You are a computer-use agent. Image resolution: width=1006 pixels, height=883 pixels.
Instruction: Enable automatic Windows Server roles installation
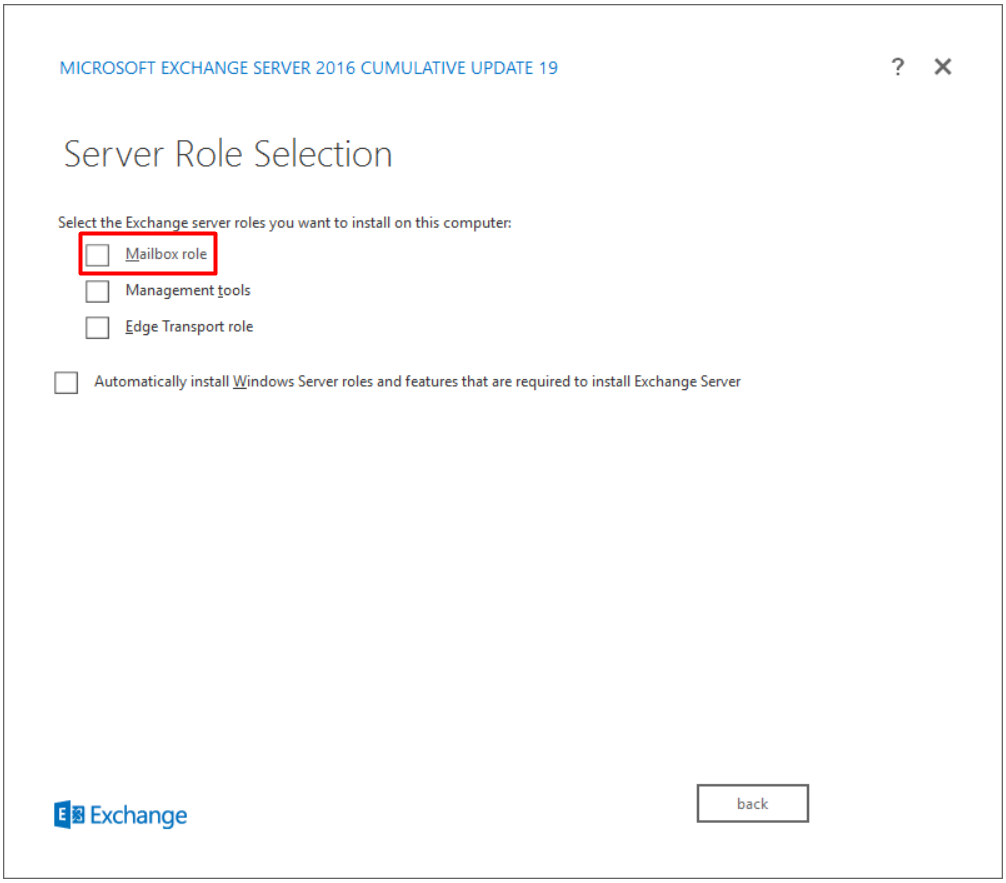(66, 382)
